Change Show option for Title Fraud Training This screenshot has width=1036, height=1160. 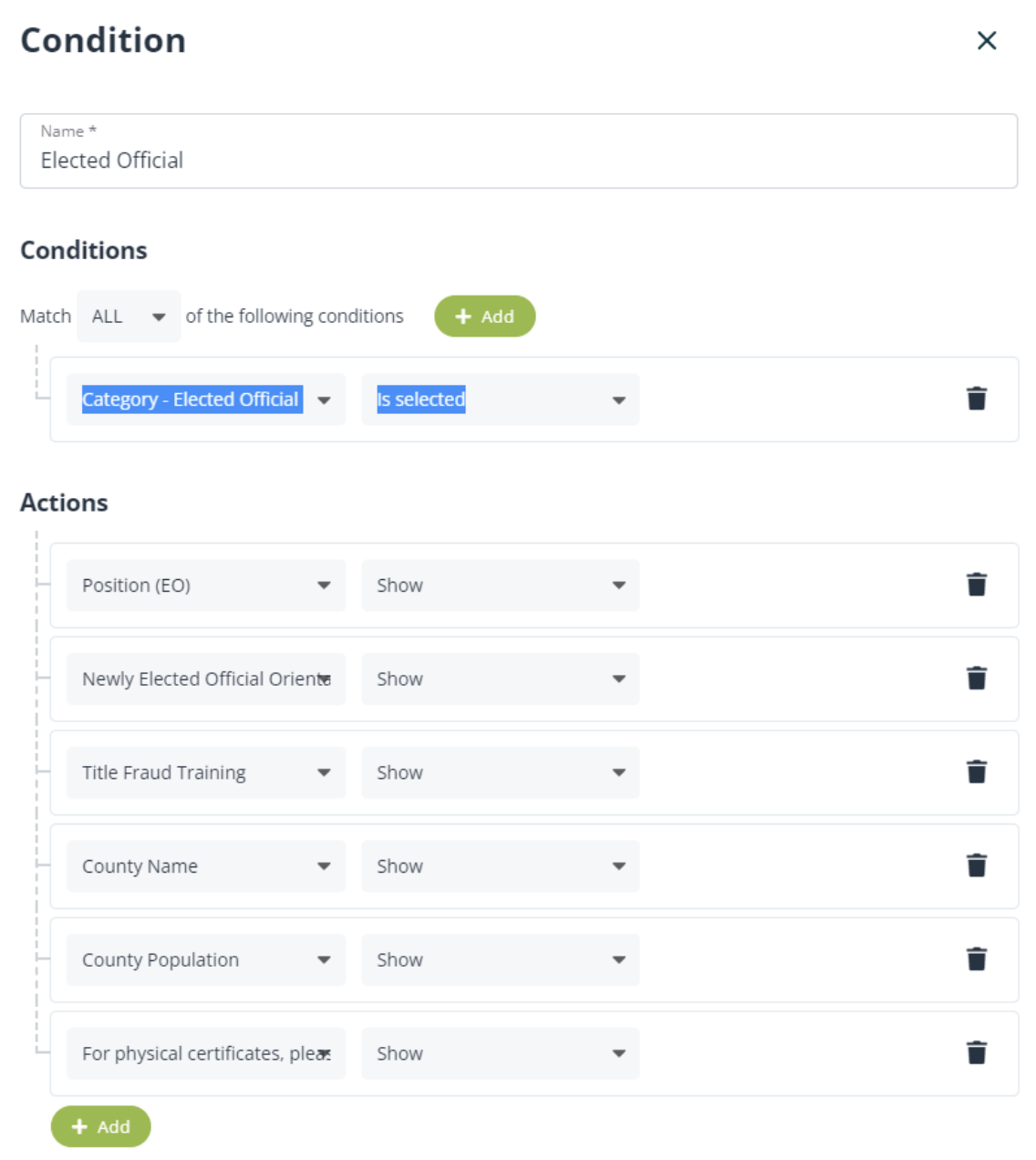[501, 772]
